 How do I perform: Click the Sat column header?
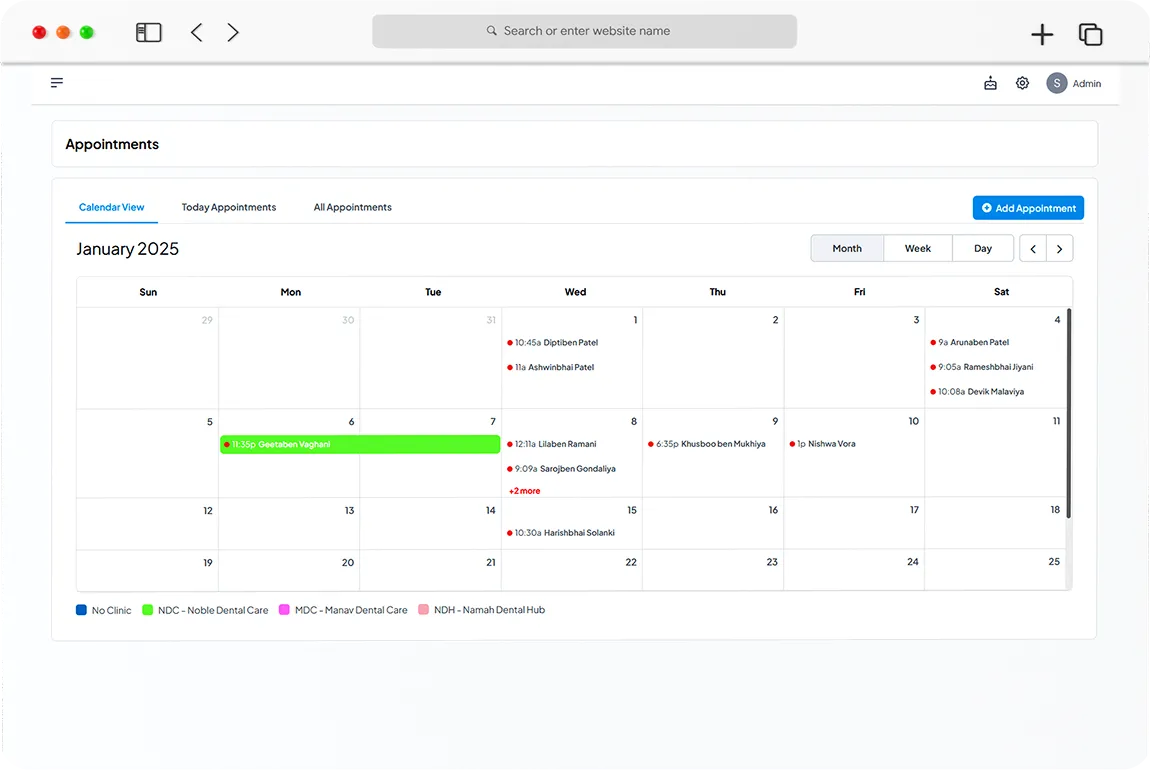(x=1001, y=292)
